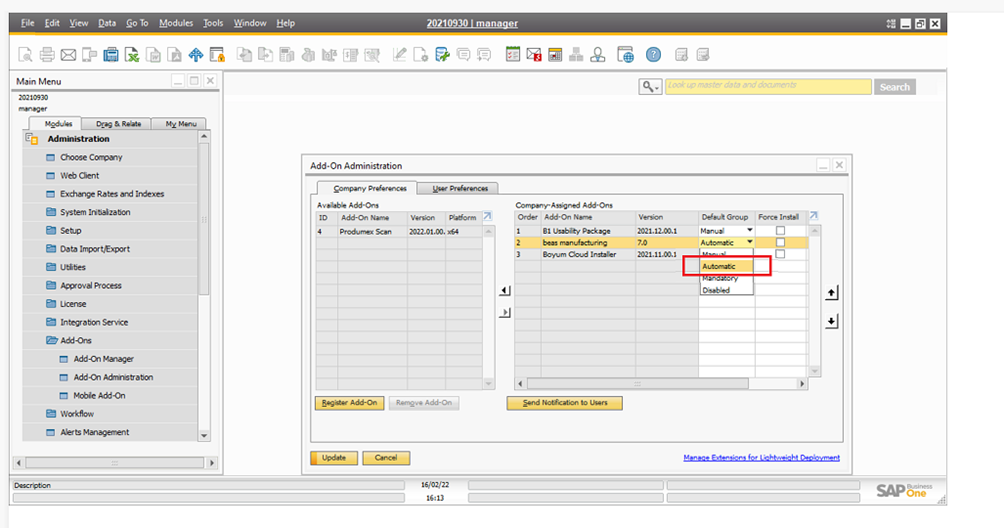The image size is (1004, 528).
Task: Click the Main Menu vertical scrollbar
Action: pos(204,286)
